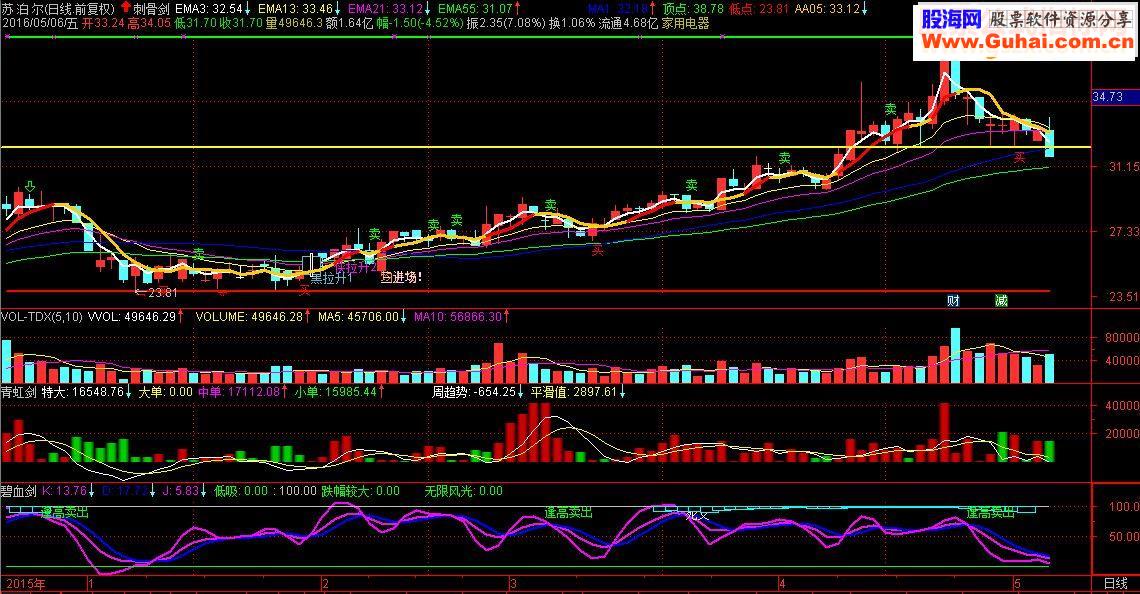Click the EMA13: 33.46 value
The image size is (1140, 594).
(295, 9)
